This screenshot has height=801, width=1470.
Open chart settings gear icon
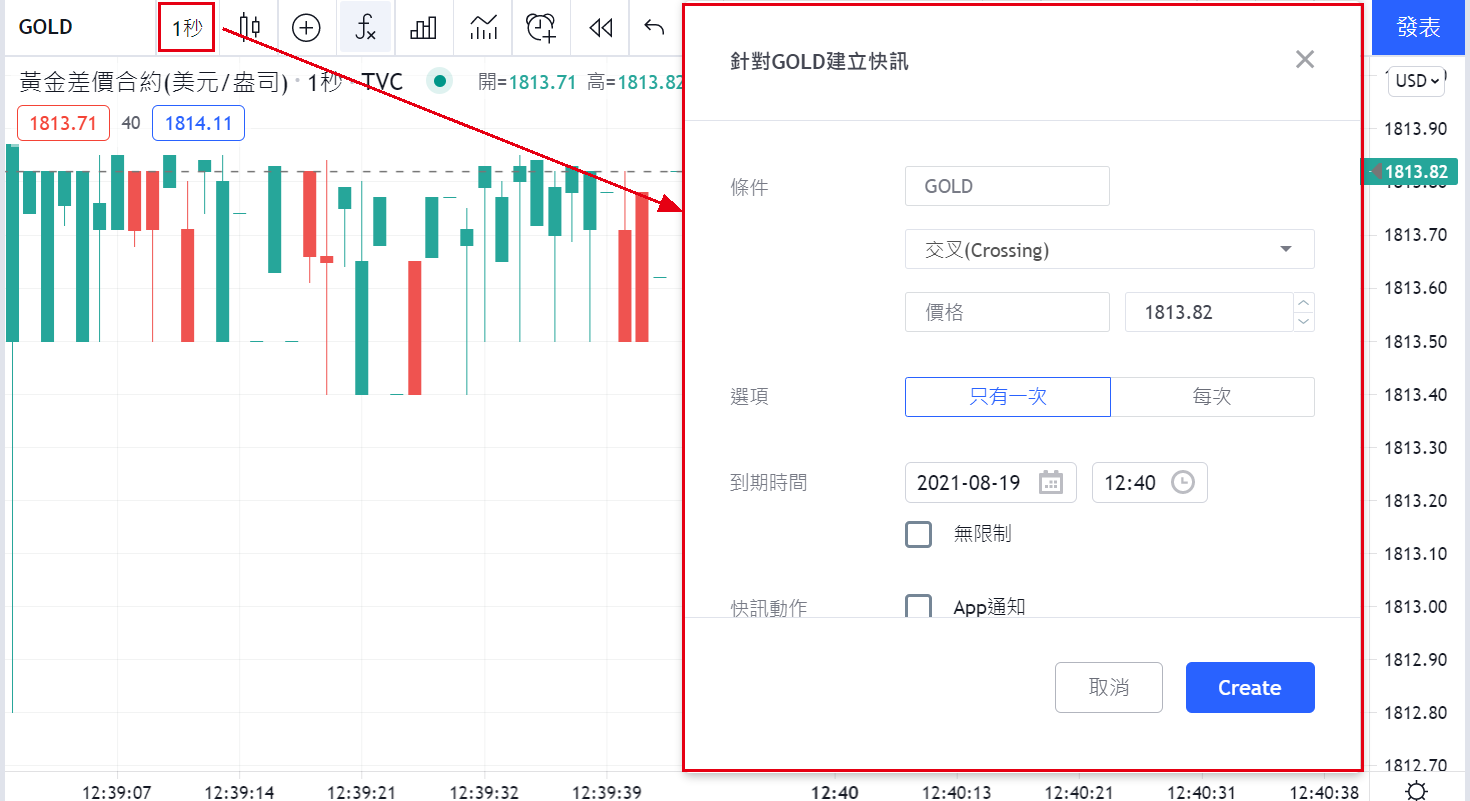tap(1415, 789)
